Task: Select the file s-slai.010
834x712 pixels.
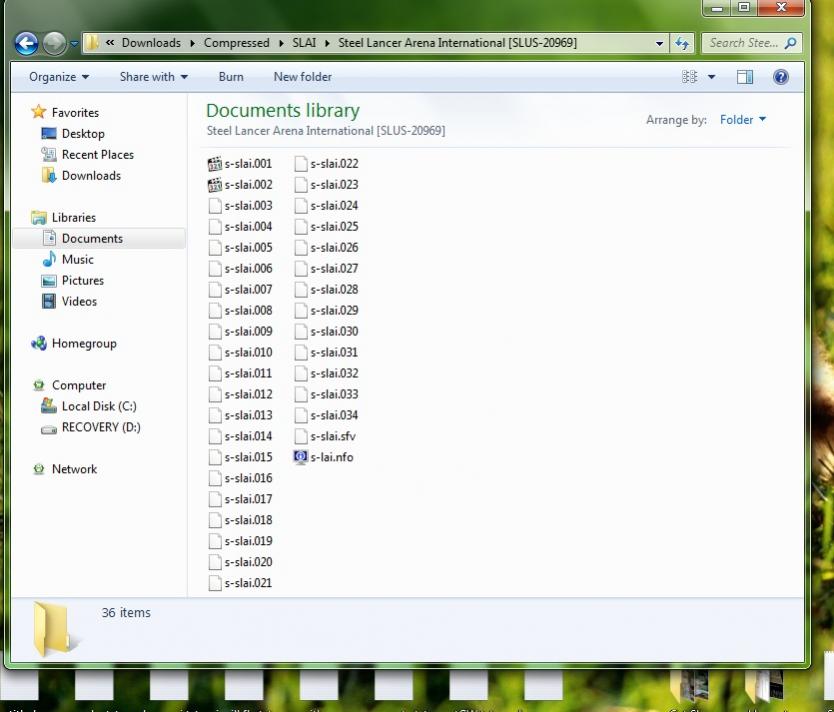Action: point(240,352)
